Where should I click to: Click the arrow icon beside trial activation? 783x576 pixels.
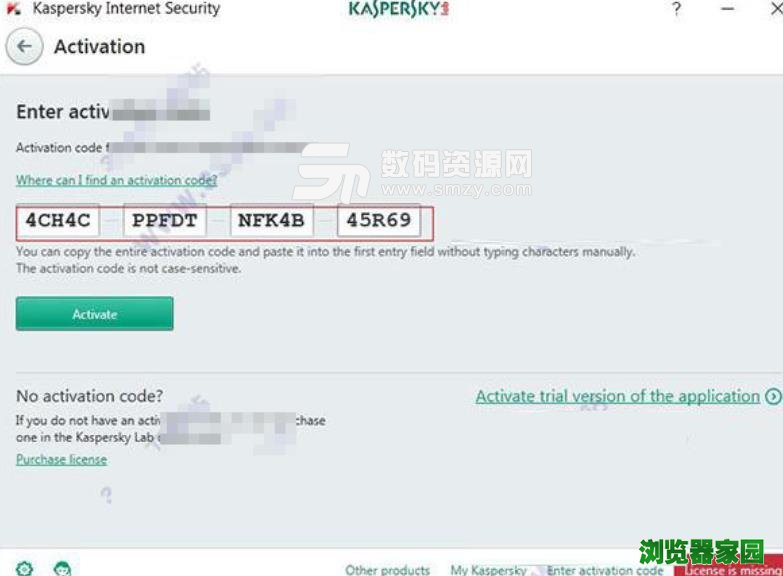click(x=774, y=396)
